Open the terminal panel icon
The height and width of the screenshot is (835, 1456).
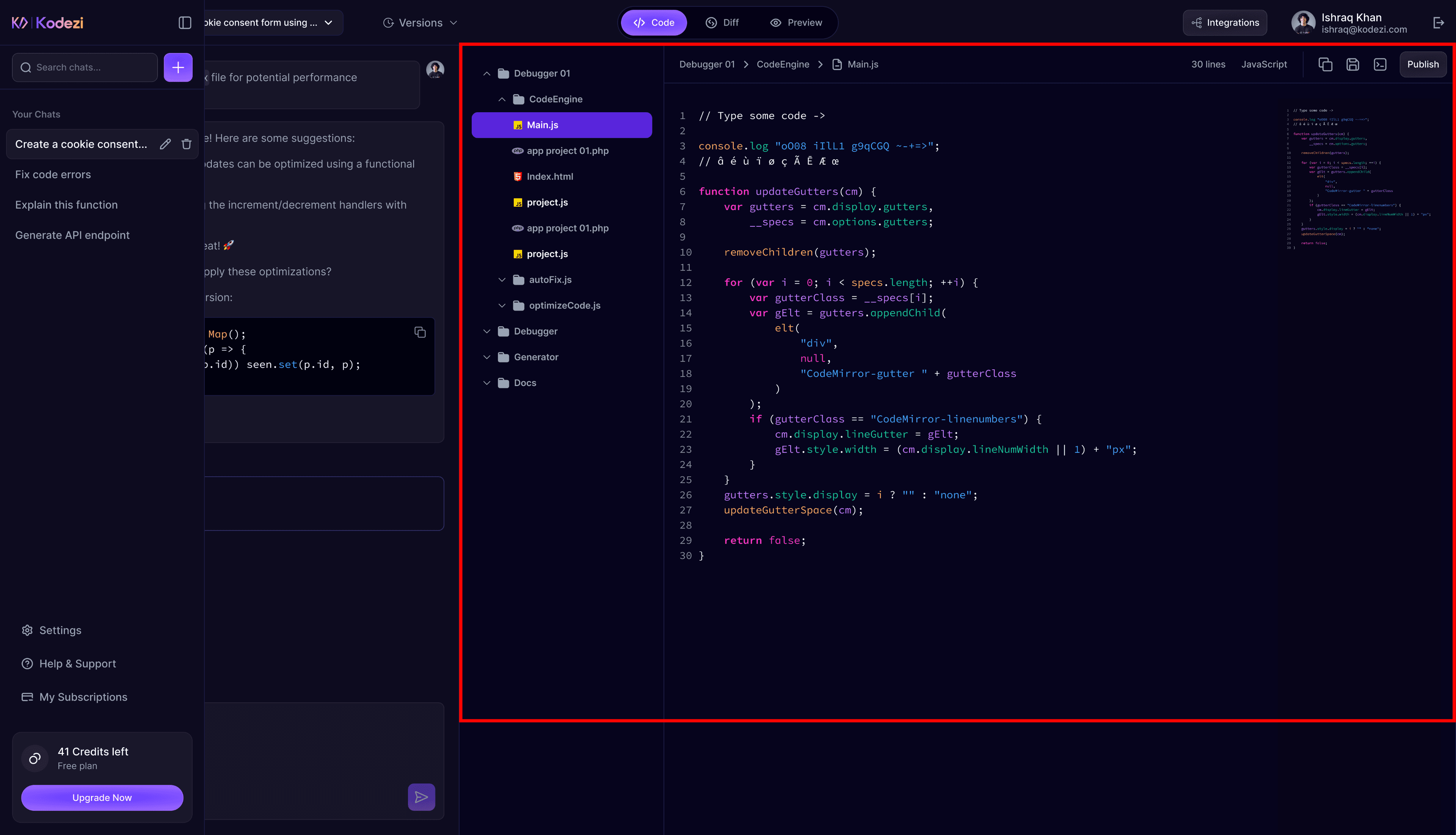[1380, 64]
